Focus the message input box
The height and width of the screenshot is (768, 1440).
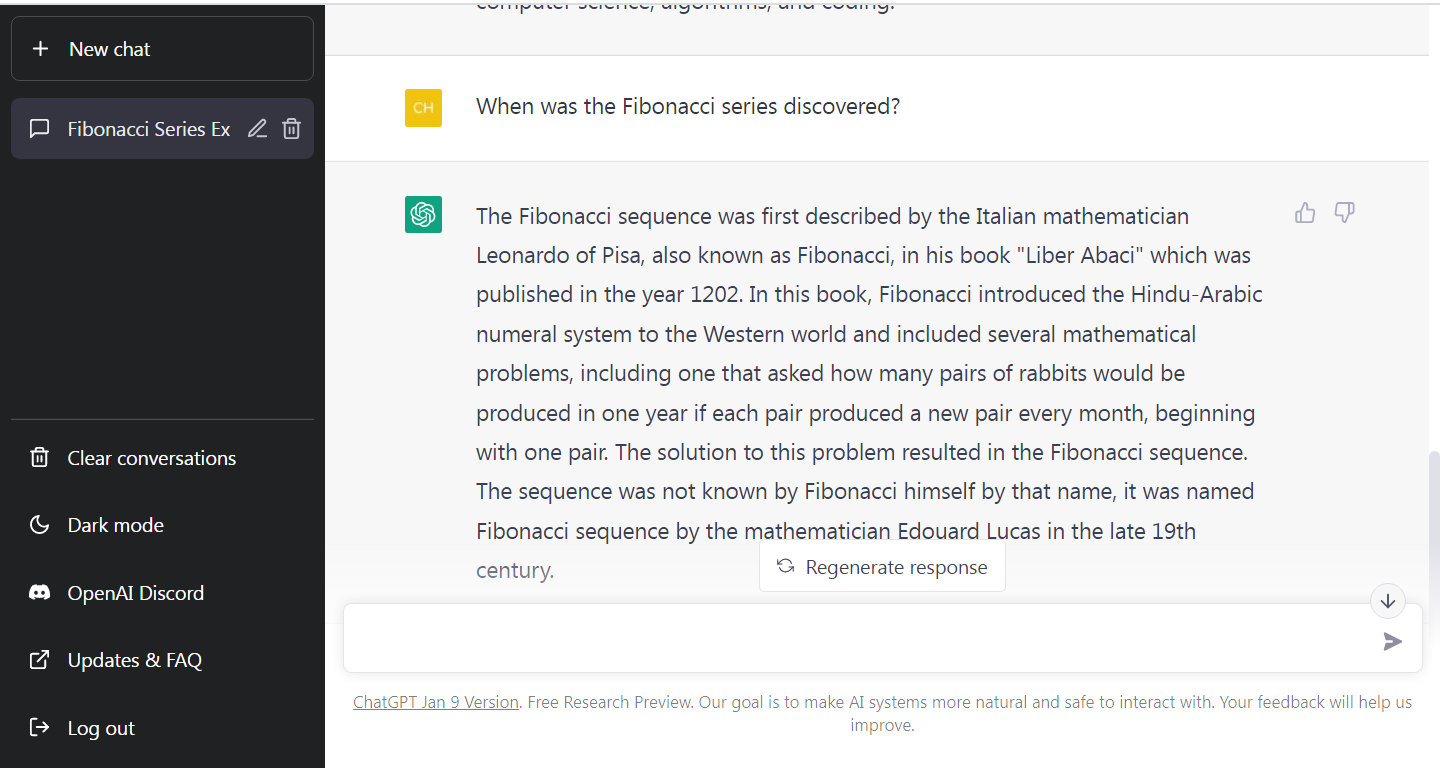tap(860, 638)
